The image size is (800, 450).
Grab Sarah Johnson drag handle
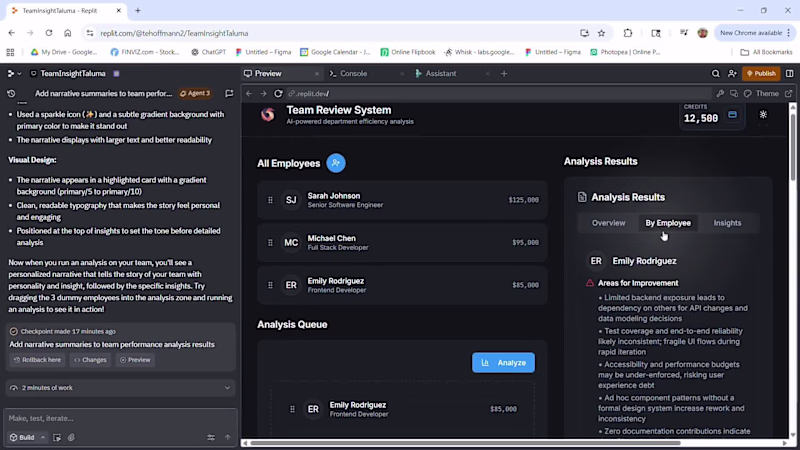tap(270, 200)
